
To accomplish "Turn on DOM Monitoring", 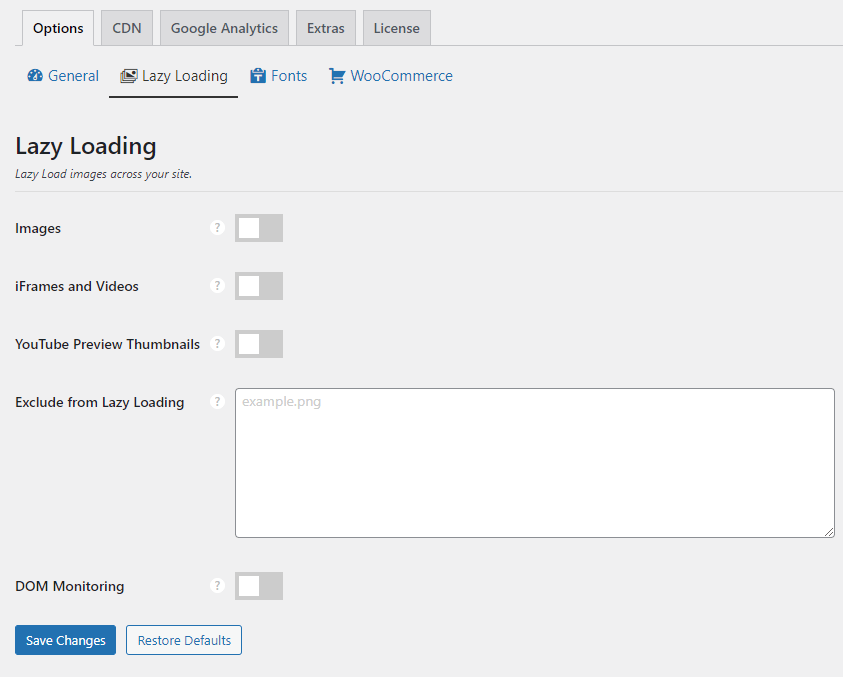I will click(258, 586).
